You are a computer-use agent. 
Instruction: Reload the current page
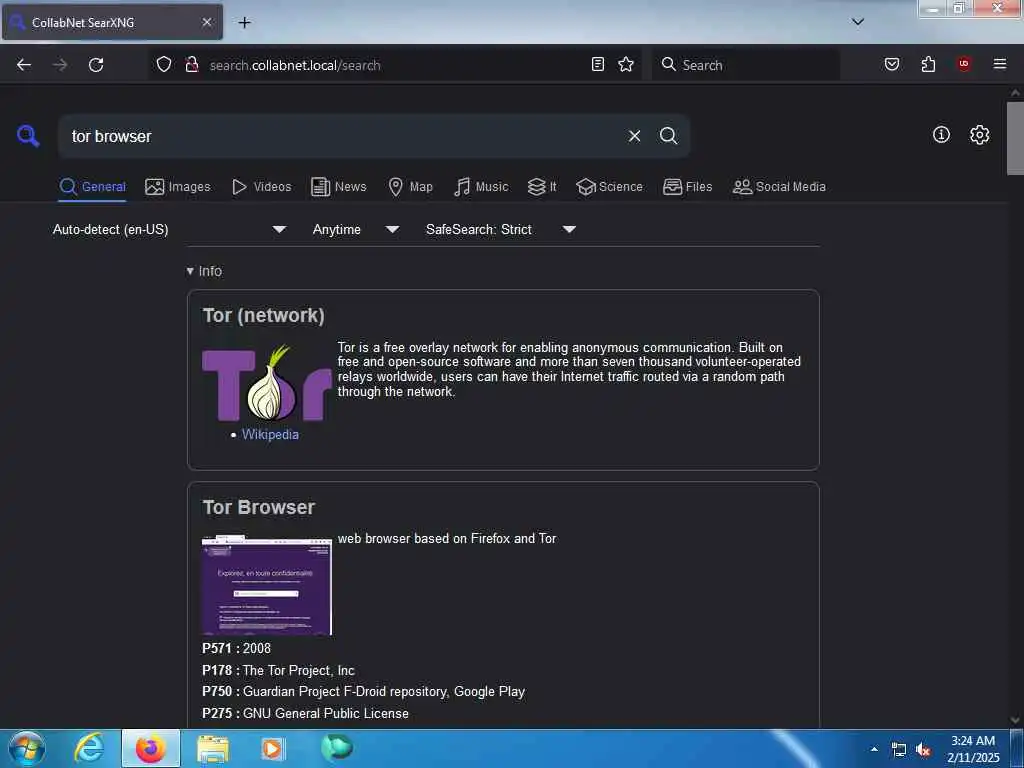(96, 65)
